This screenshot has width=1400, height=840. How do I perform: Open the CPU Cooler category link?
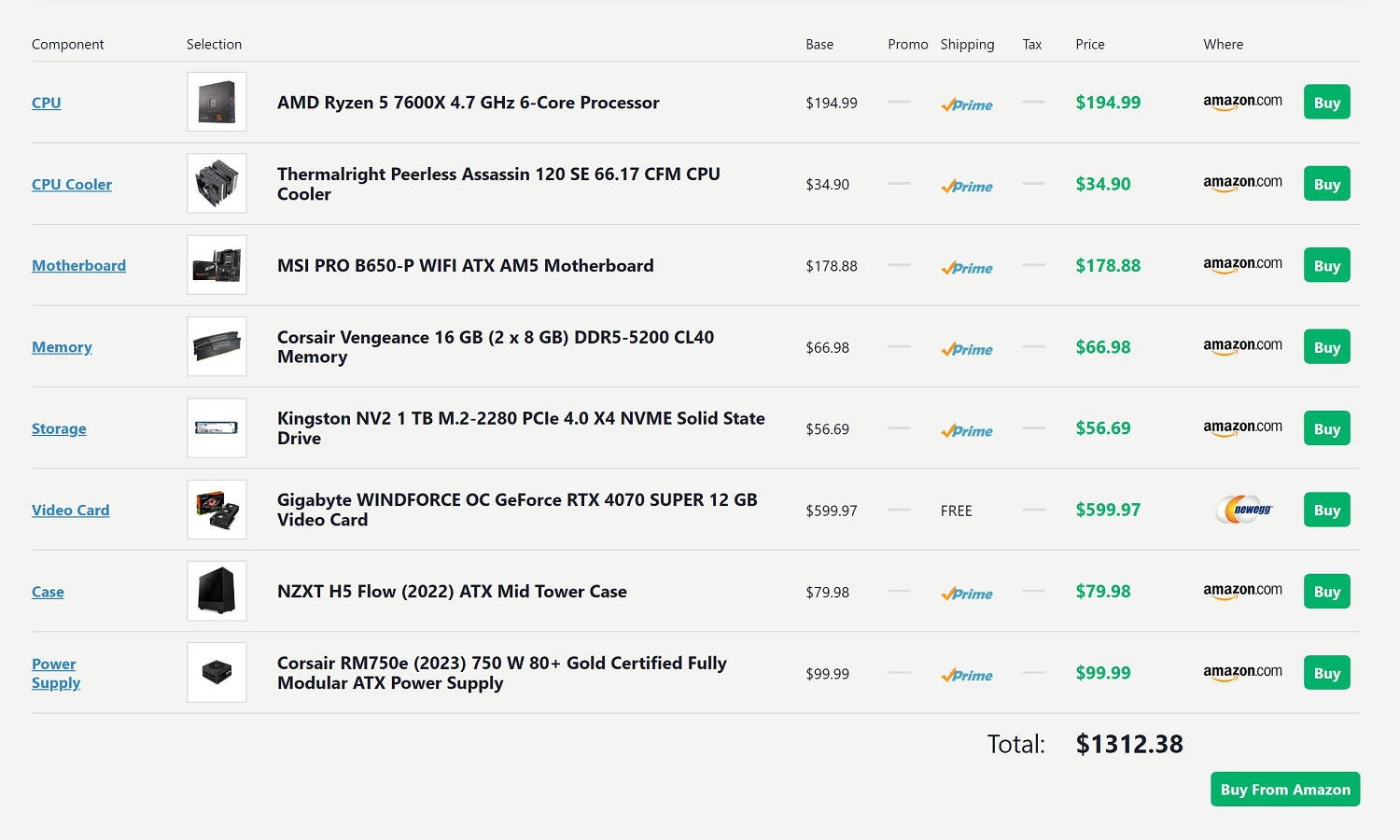[72, 185]
